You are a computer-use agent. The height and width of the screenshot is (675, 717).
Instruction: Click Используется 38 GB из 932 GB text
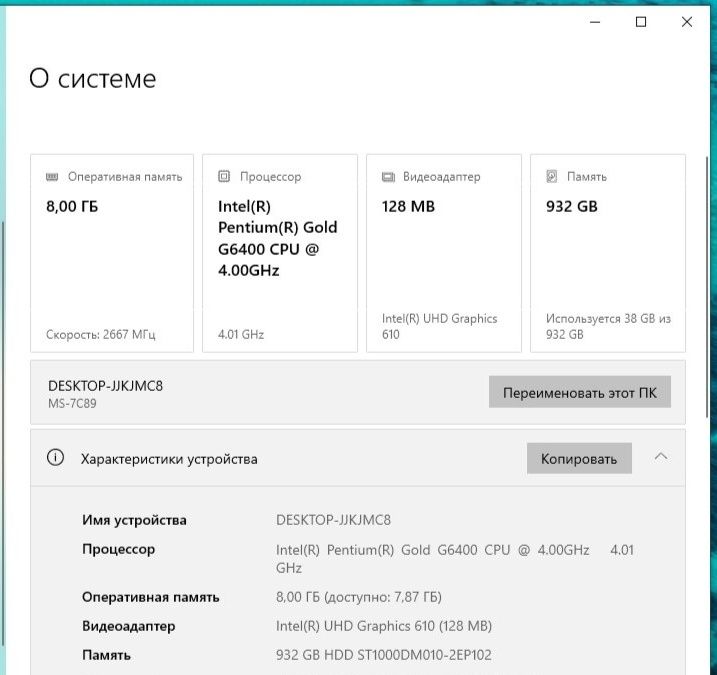coord(608,326)
